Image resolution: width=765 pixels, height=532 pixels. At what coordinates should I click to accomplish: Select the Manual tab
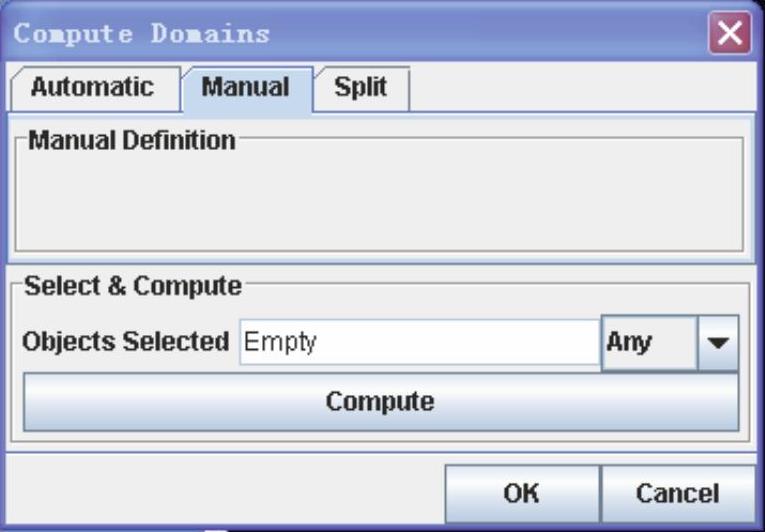click(245, 88)
